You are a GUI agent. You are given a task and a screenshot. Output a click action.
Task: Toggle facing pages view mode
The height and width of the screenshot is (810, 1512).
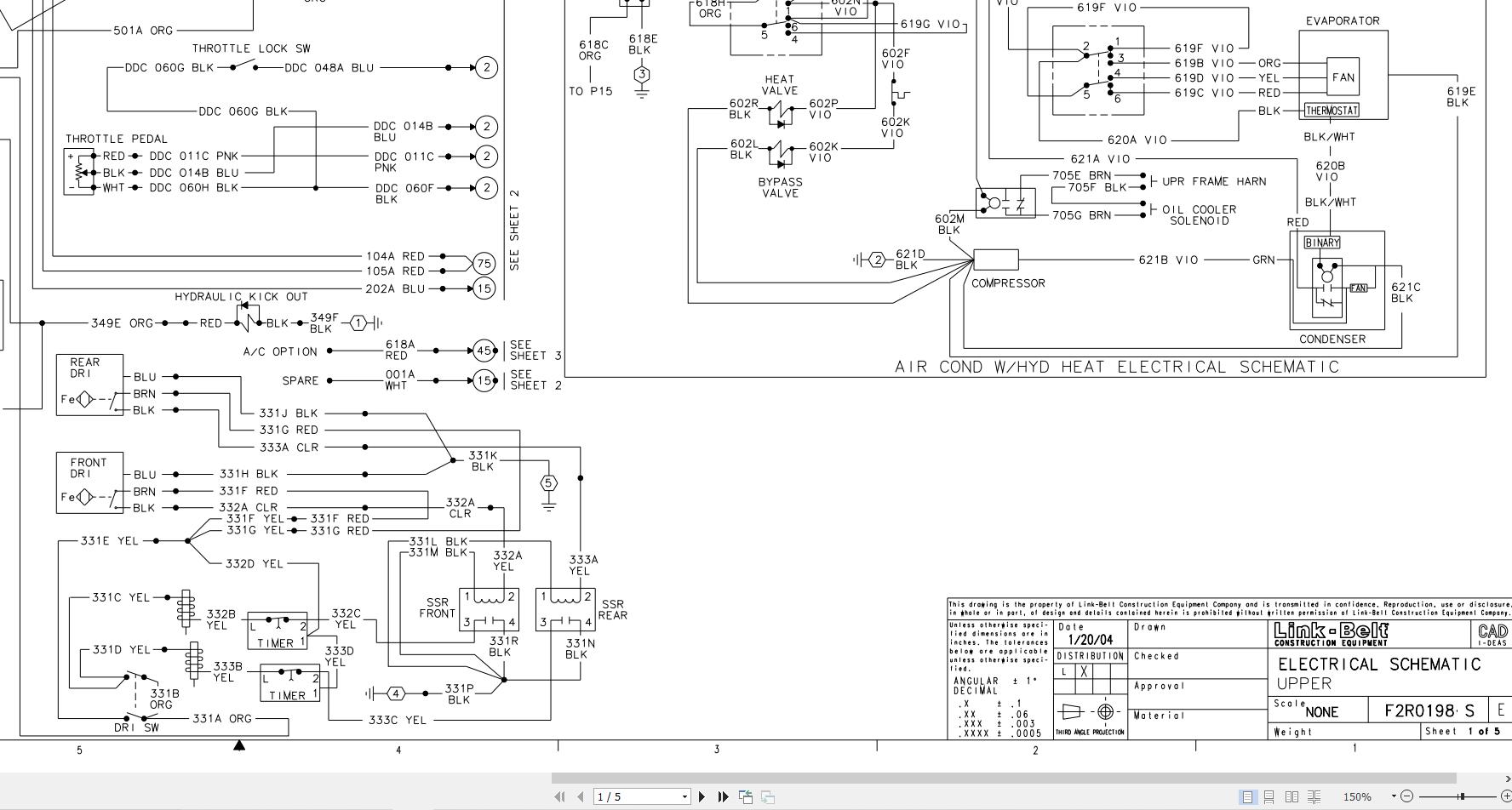(x=1292, y=797)
